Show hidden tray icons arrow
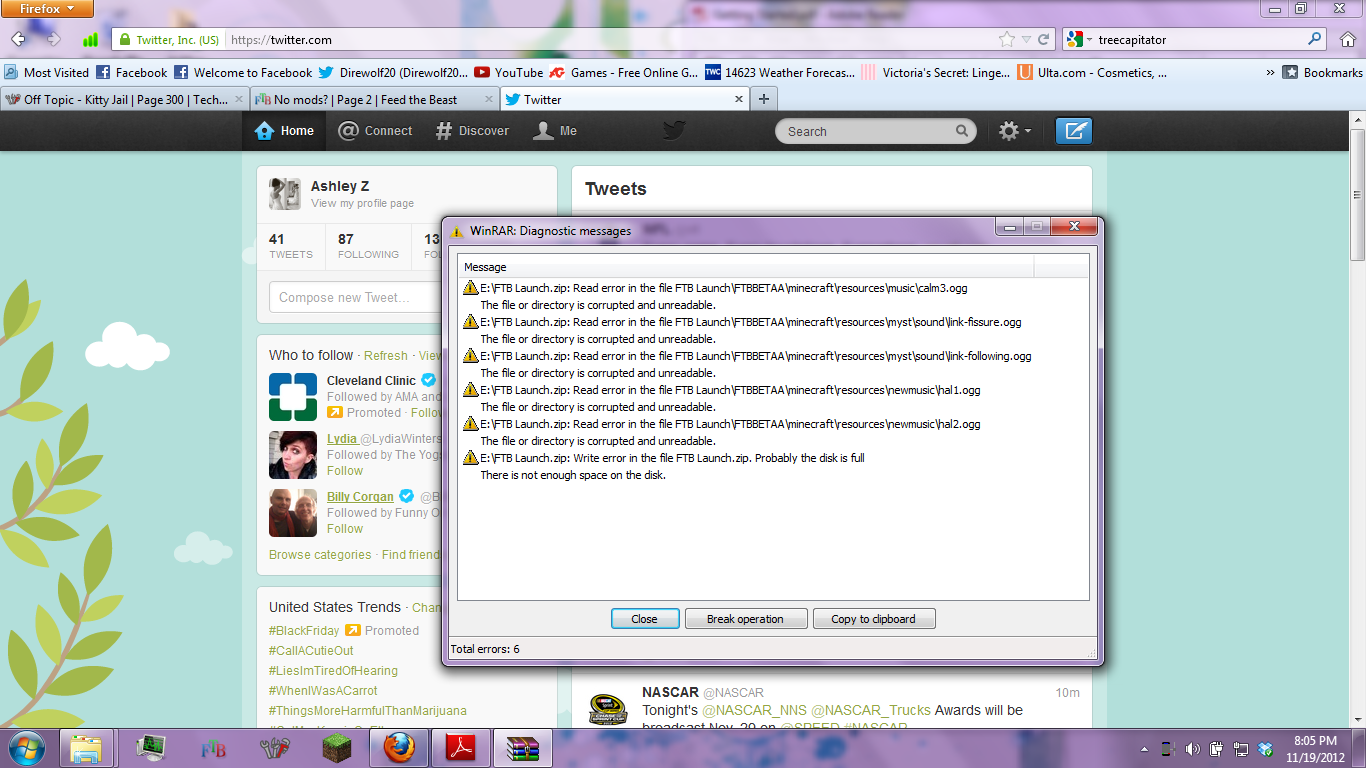 [1144, 749]
